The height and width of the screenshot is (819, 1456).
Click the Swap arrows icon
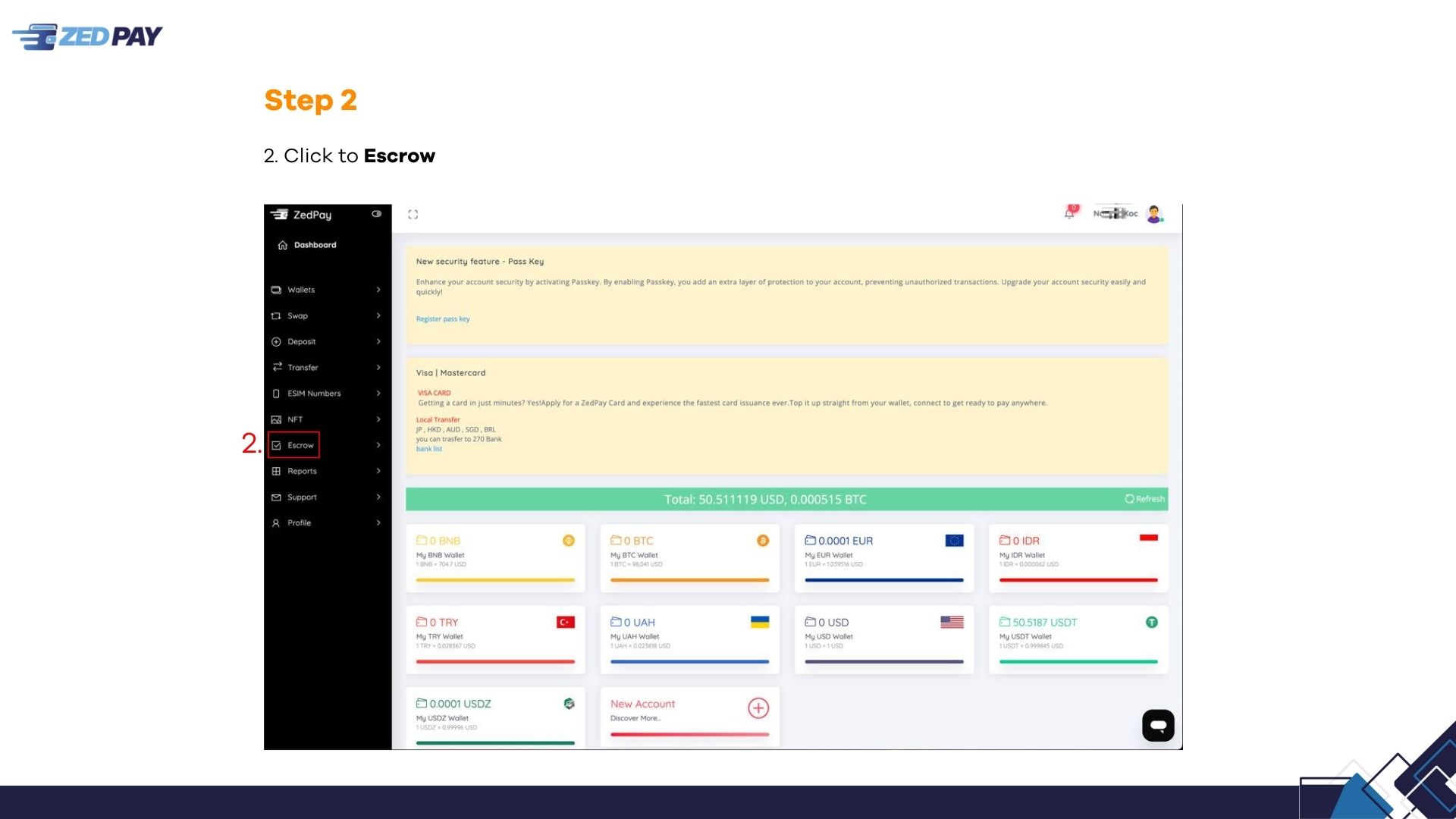276,315
